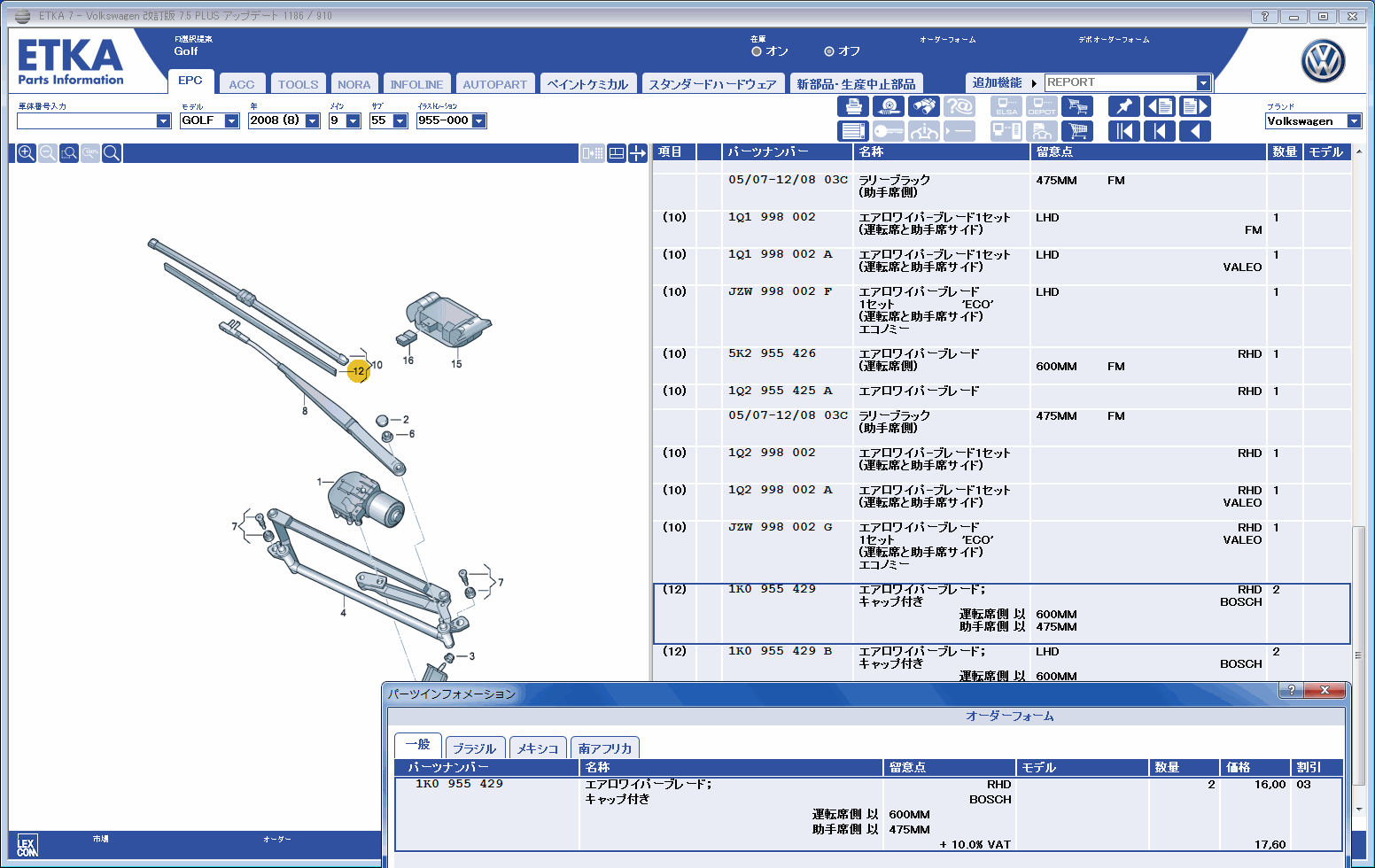
Task: Click the 追加機能 button
Action: pos(997,82)
